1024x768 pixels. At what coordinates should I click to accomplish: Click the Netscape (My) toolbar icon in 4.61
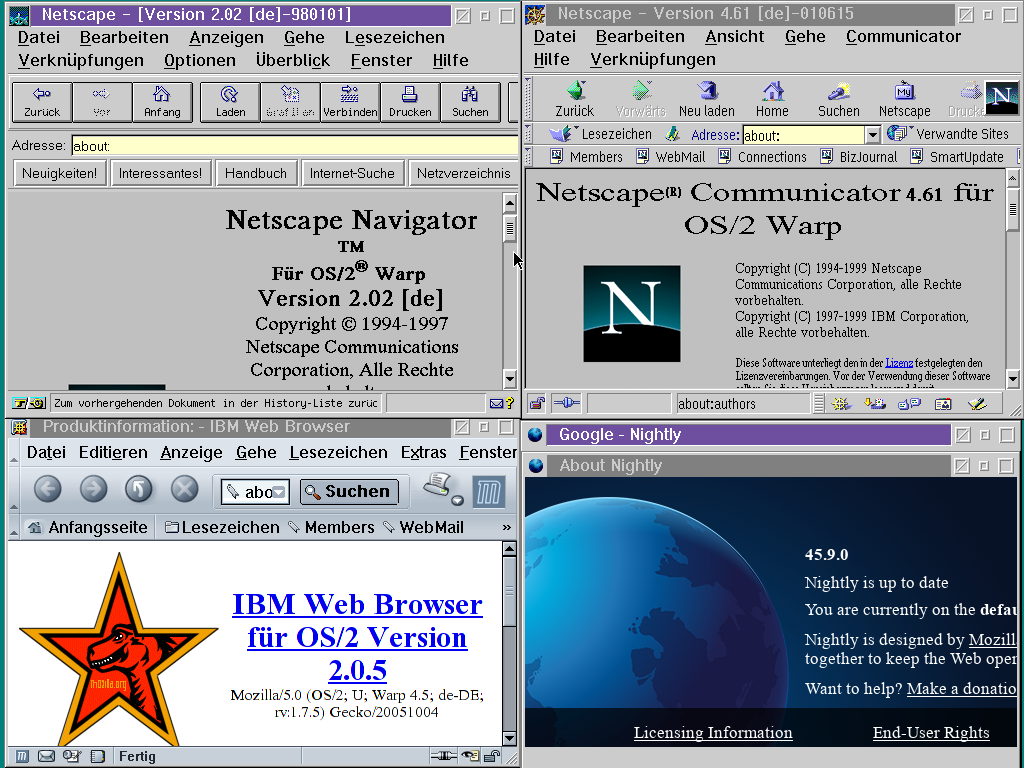pyautogui.click(x=904, y=99)
